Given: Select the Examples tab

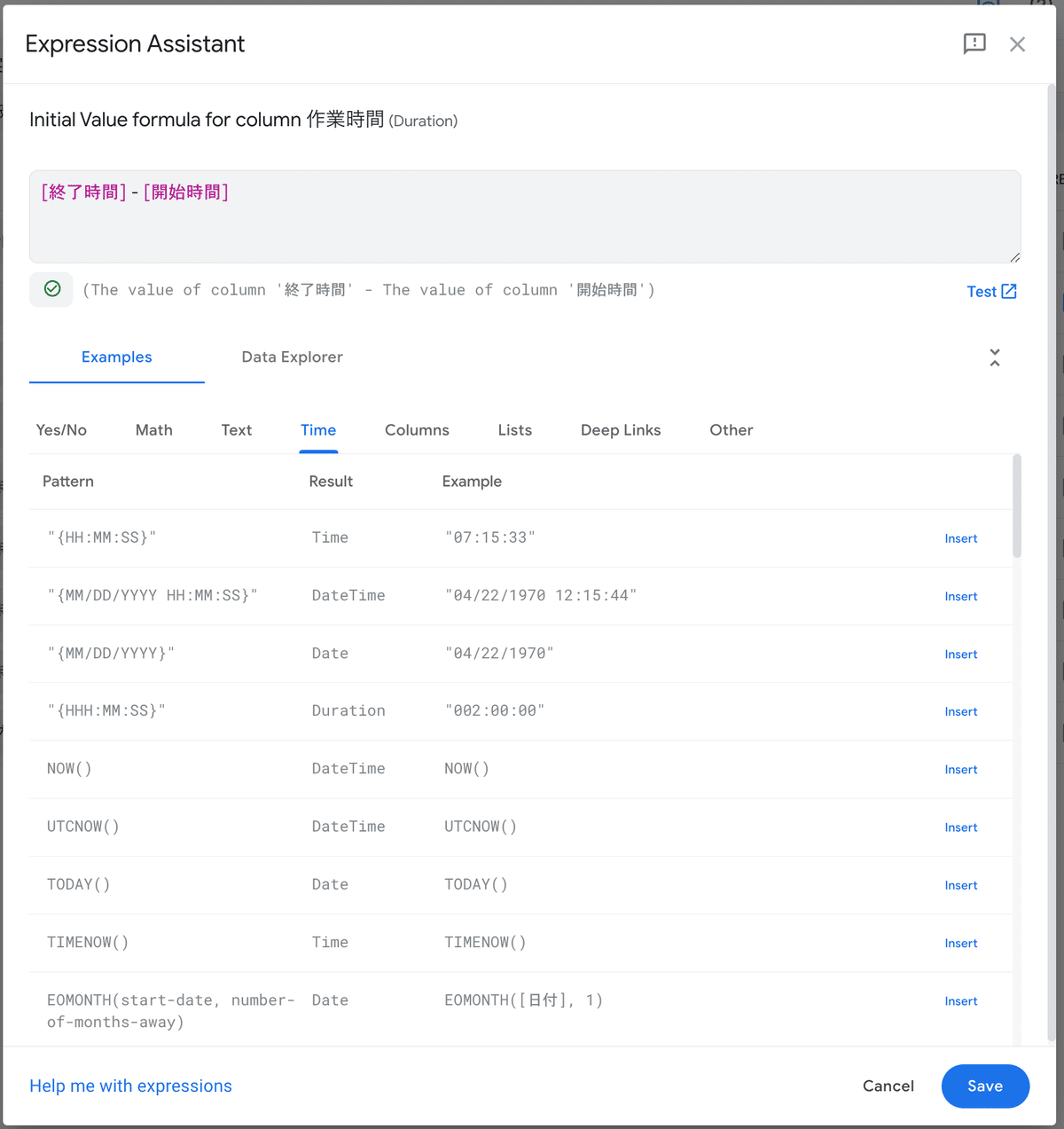Looking at the screenshot, I should click(117, 357).
